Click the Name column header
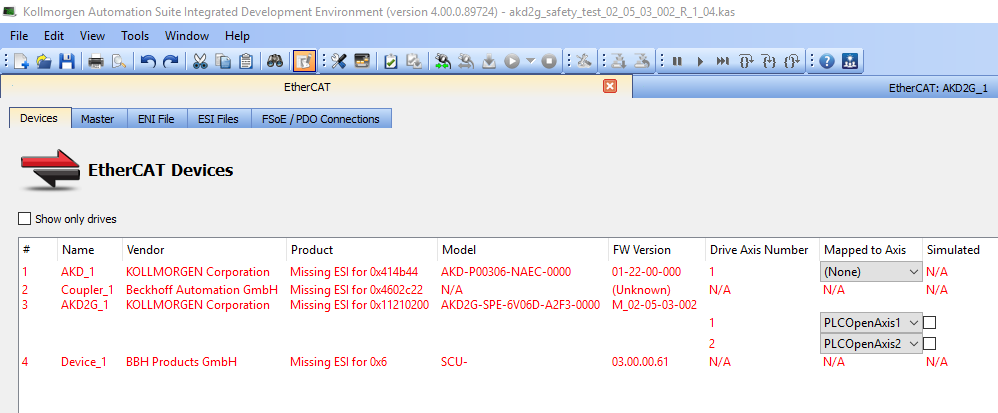The height and width of the screenshot is (413, 998). coord(89,249)
